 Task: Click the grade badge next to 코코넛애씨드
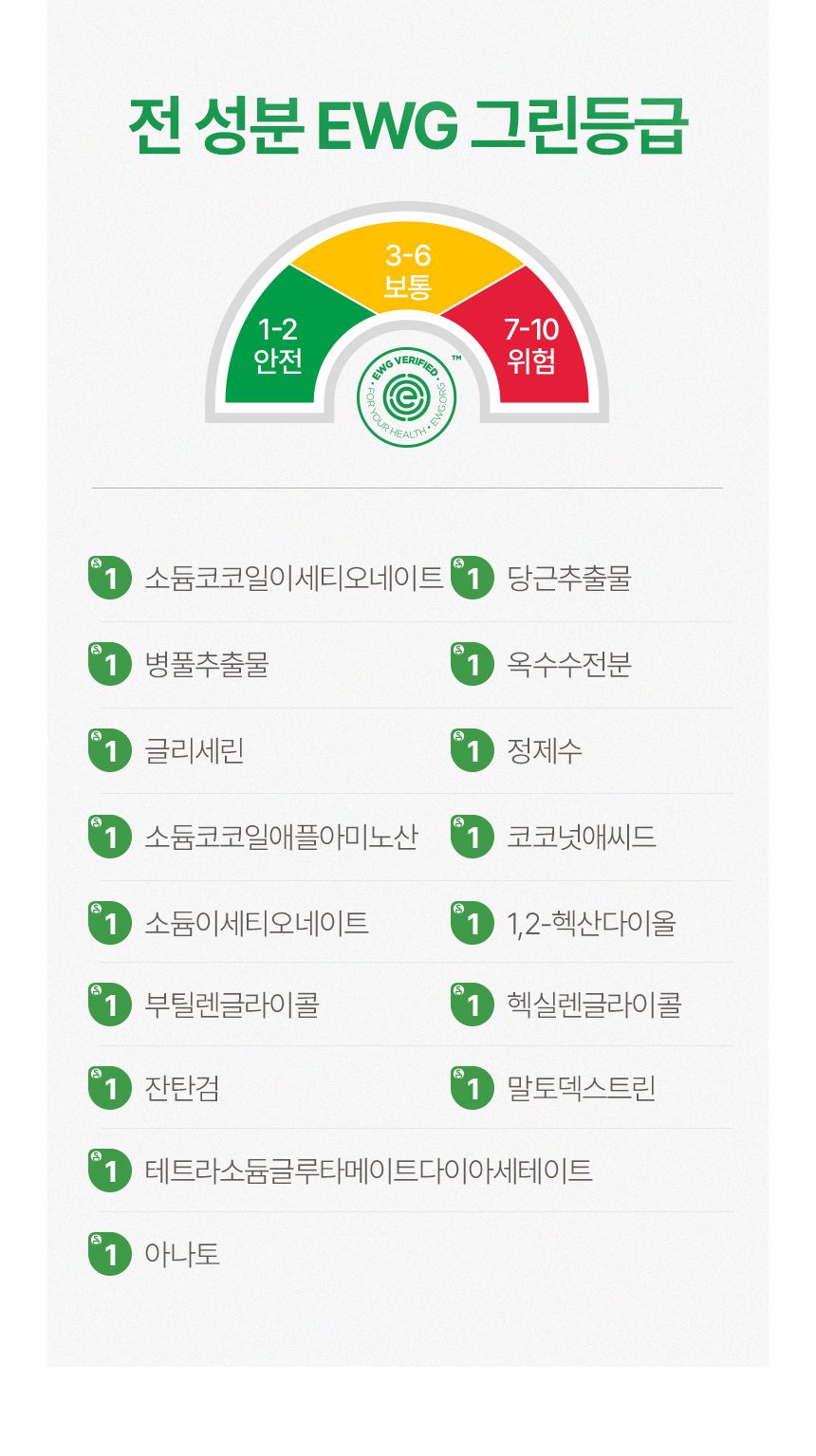coord(473,837)
